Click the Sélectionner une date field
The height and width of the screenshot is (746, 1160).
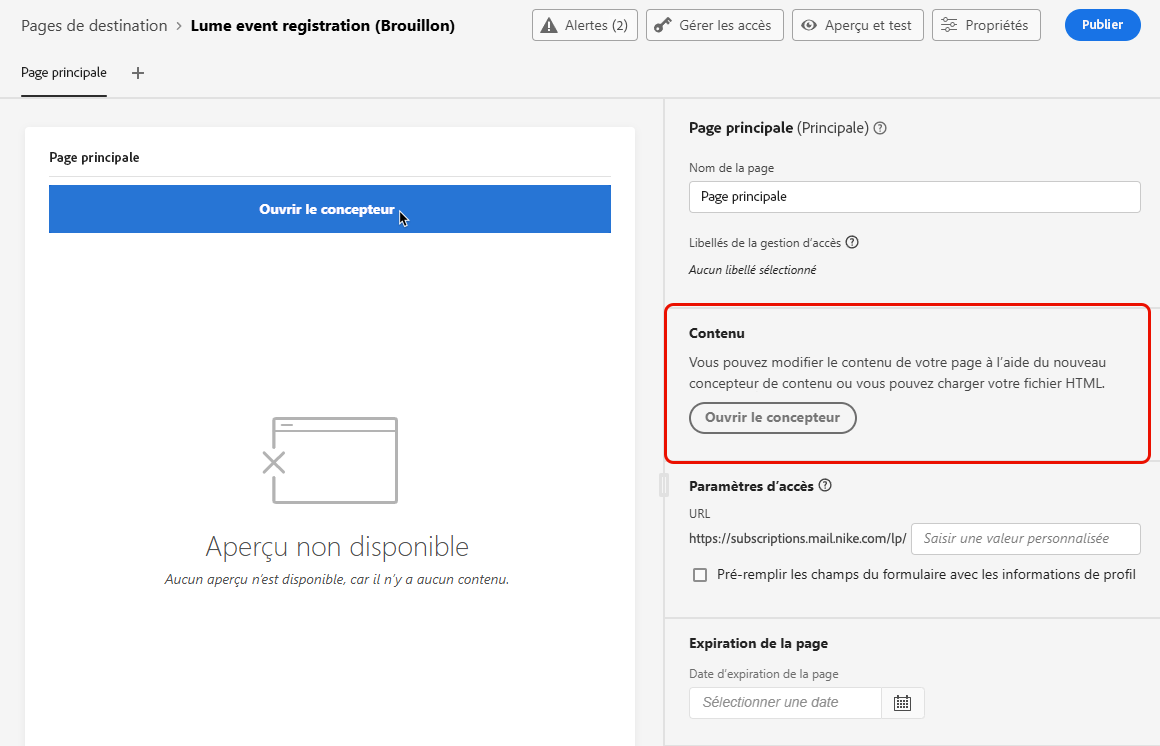point(785,703)
